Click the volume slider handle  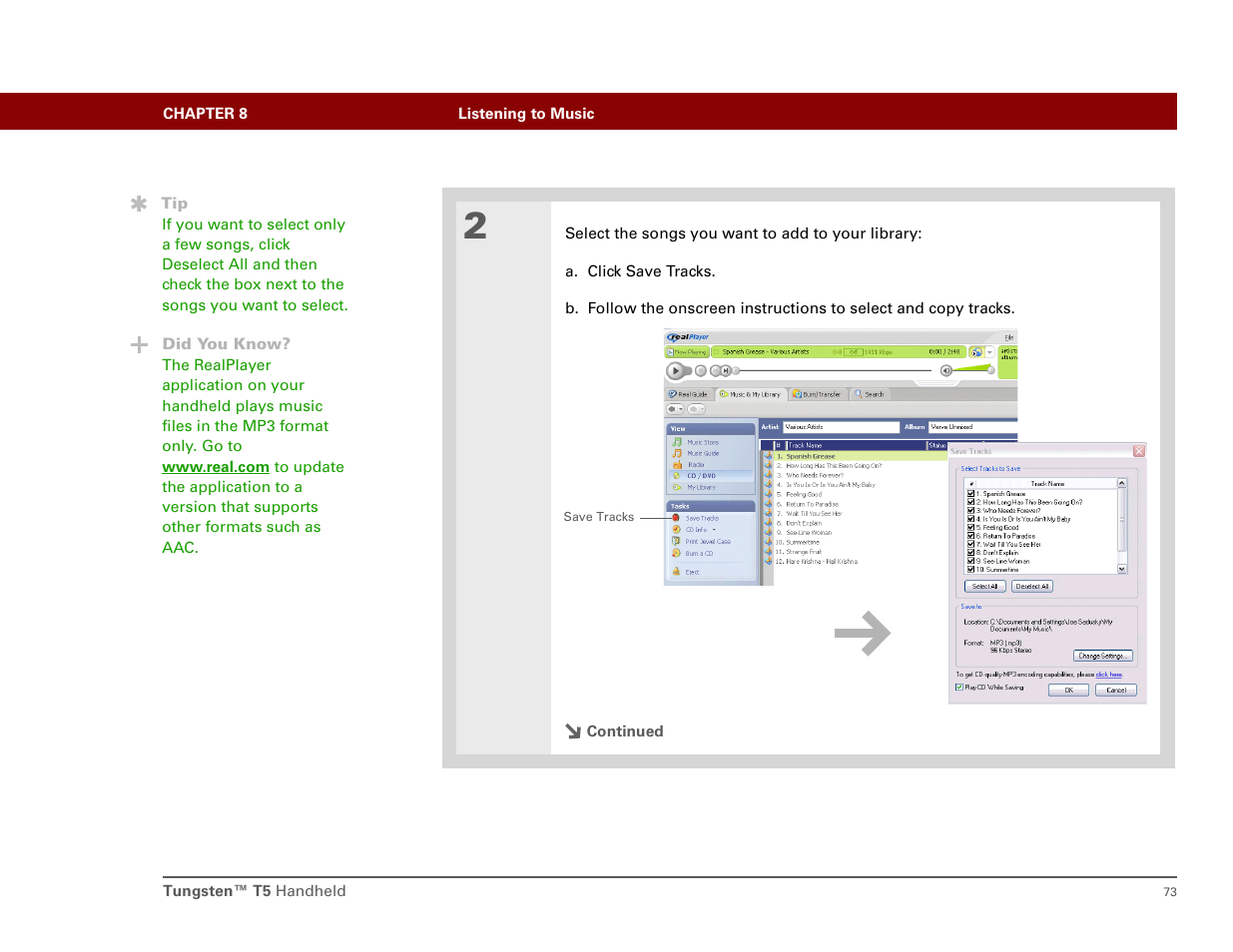pyautogui.click(x=990, y=370)
